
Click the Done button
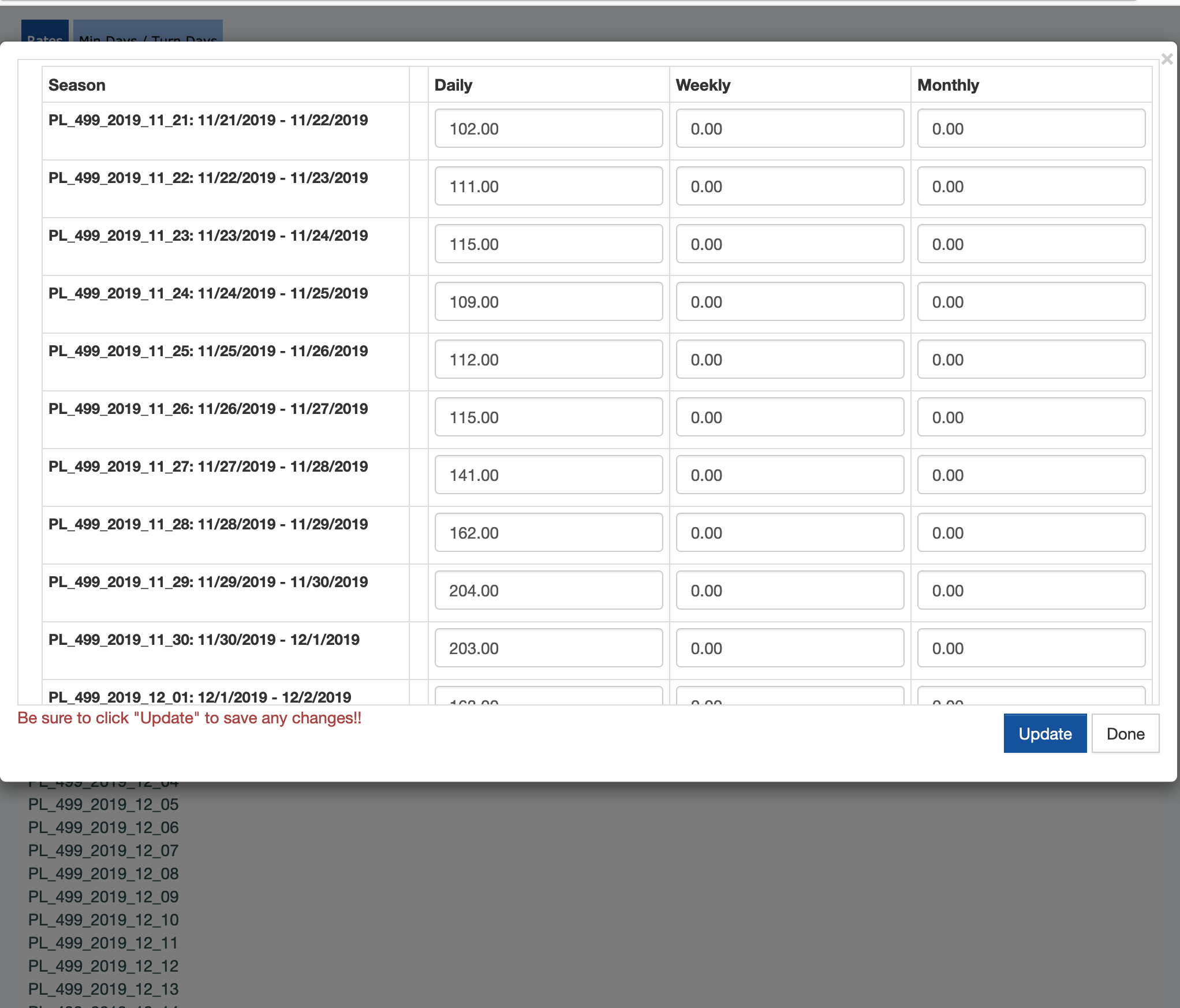tap(1125, 733)
